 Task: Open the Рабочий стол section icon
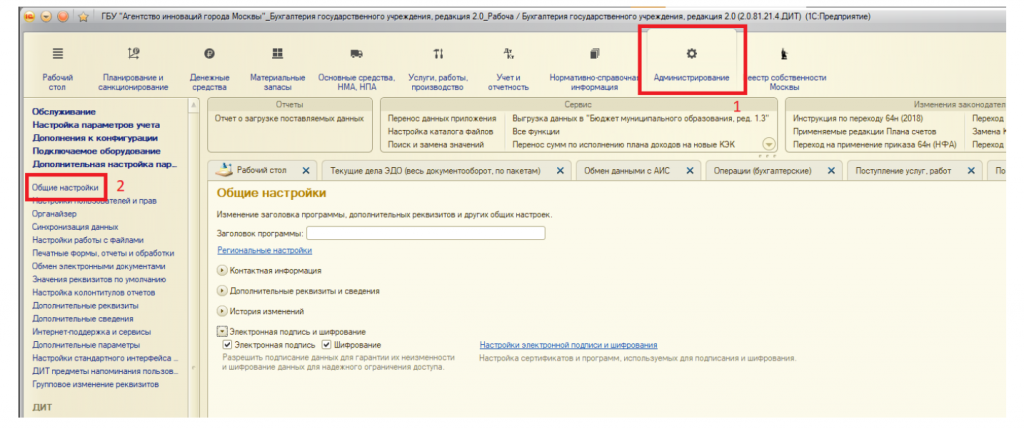click(x=57, y=54)
